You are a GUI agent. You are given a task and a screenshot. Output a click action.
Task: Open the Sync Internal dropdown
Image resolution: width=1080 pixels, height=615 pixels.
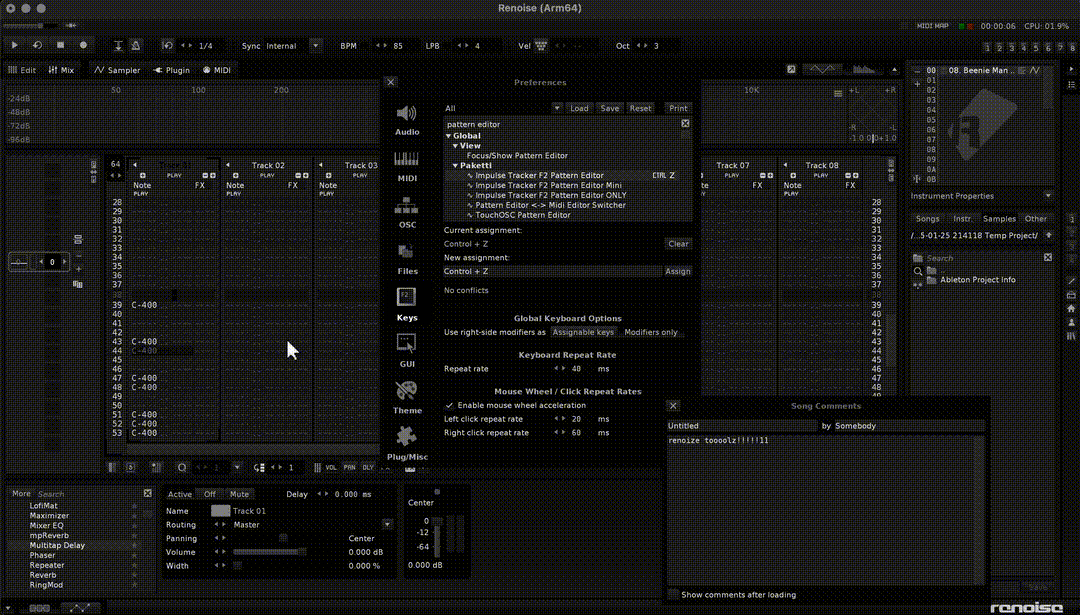(316, 46)
